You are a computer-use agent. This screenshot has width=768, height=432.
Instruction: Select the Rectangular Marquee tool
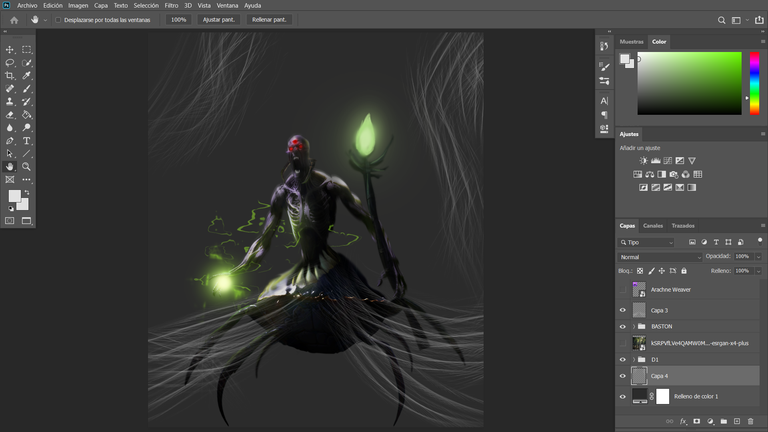(26, 49)
